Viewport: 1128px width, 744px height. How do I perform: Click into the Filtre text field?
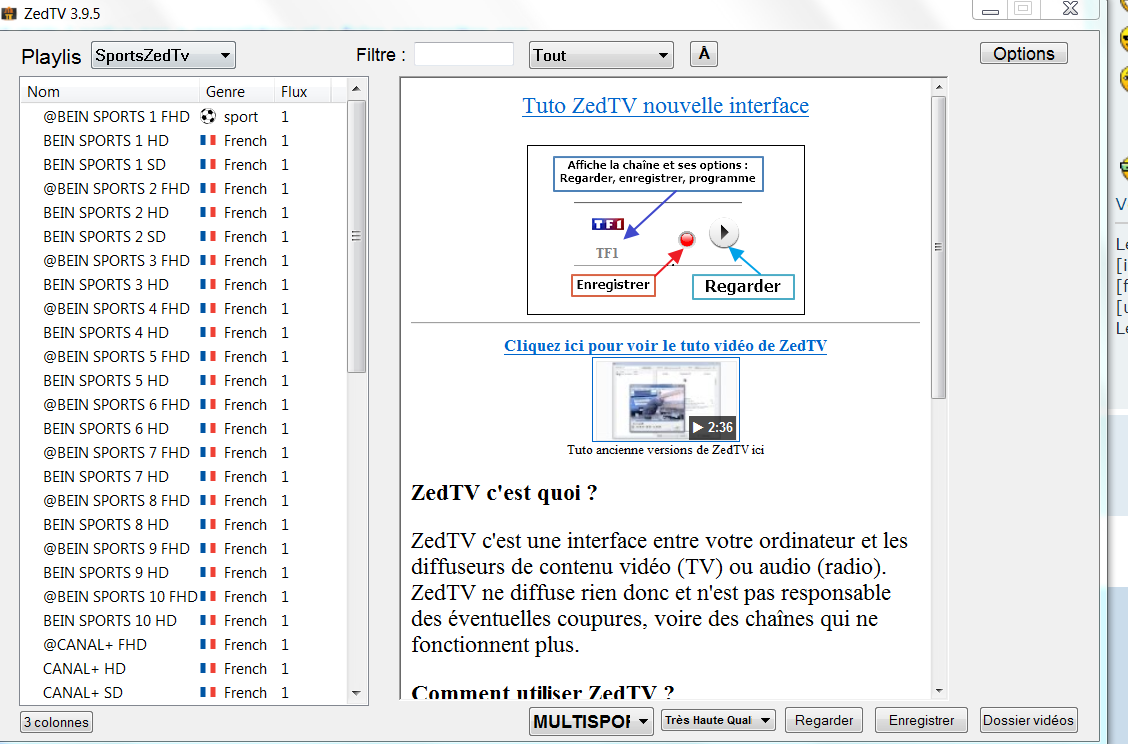click(x=464, y=55)
